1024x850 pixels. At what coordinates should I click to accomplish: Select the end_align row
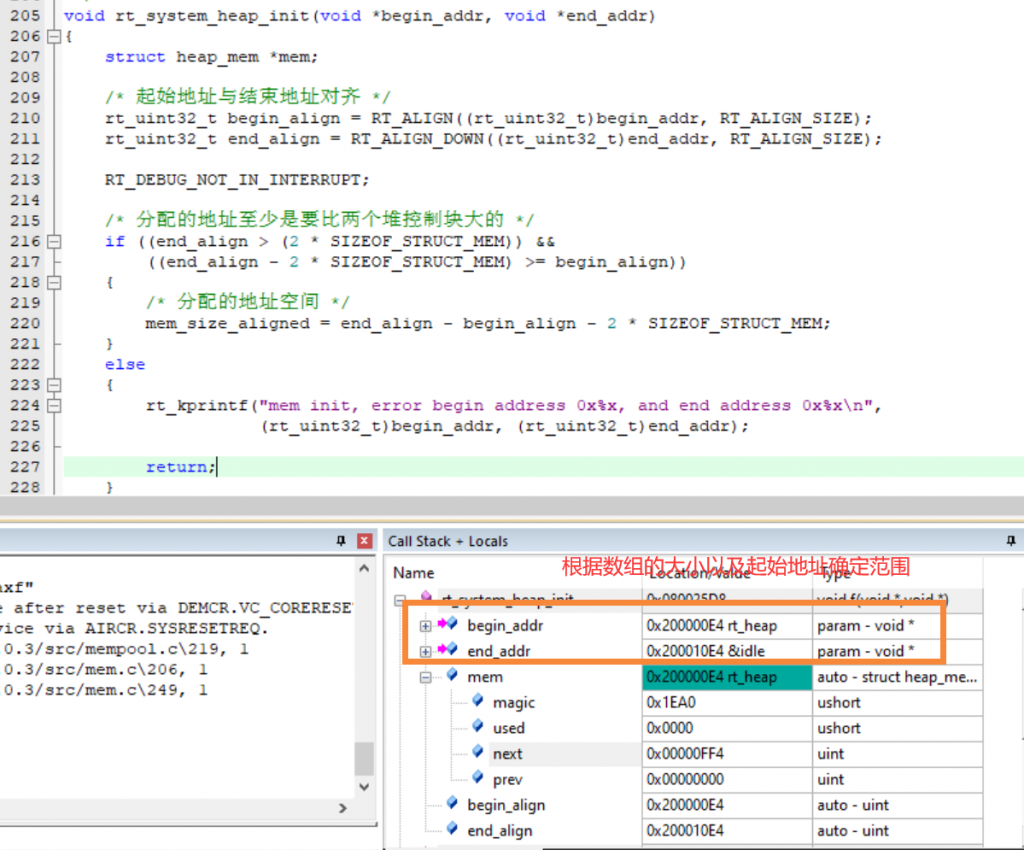(683, 830)
